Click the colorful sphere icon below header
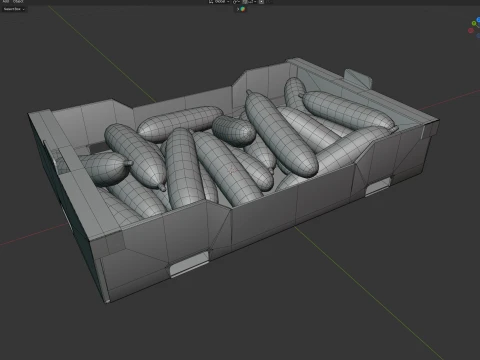Image resolution: width=480 pixels, height=360 pixels. tap(243, 9)
